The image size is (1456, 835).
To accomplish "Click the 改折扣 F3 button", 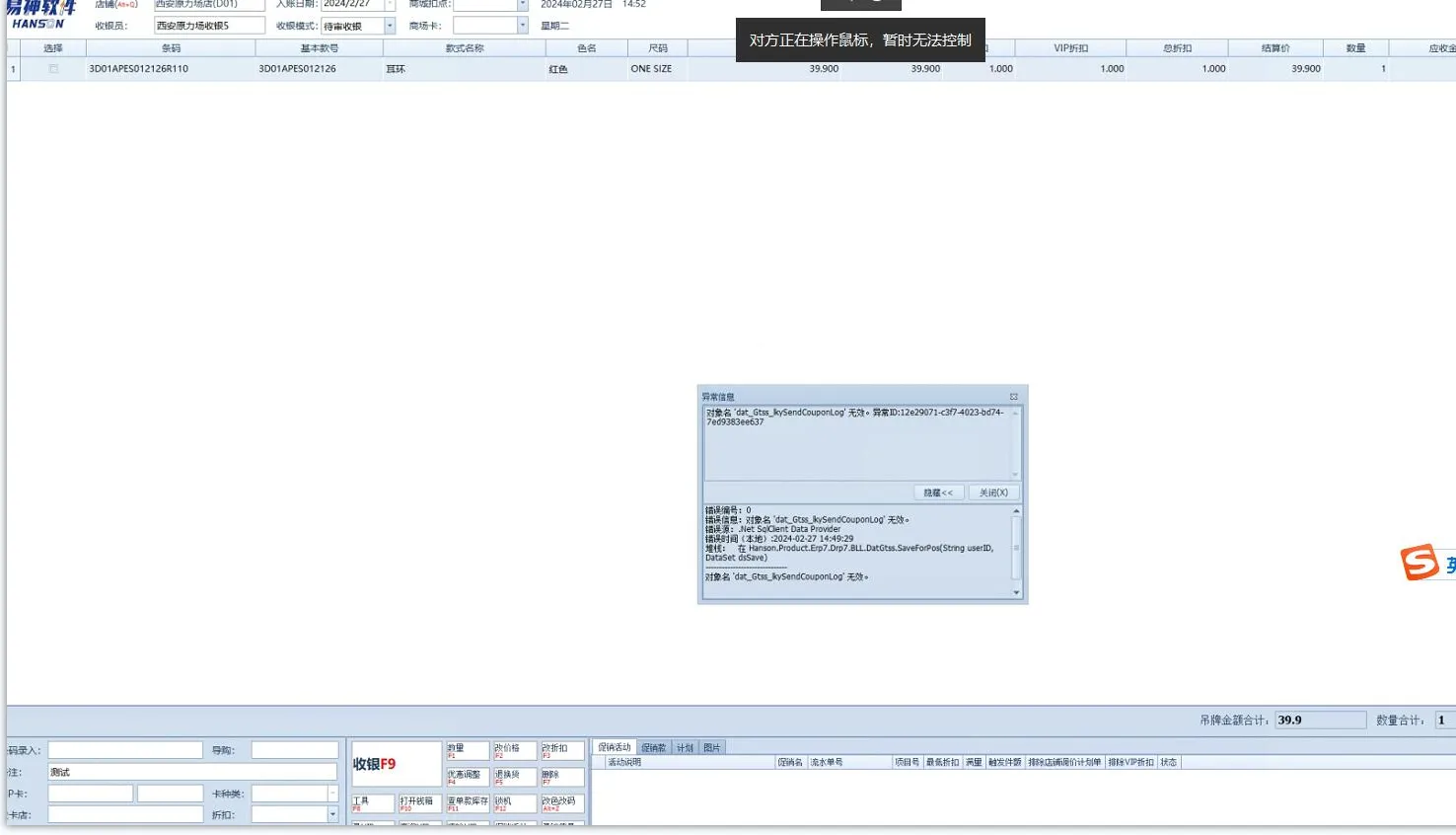I will [x=562, y=751].
